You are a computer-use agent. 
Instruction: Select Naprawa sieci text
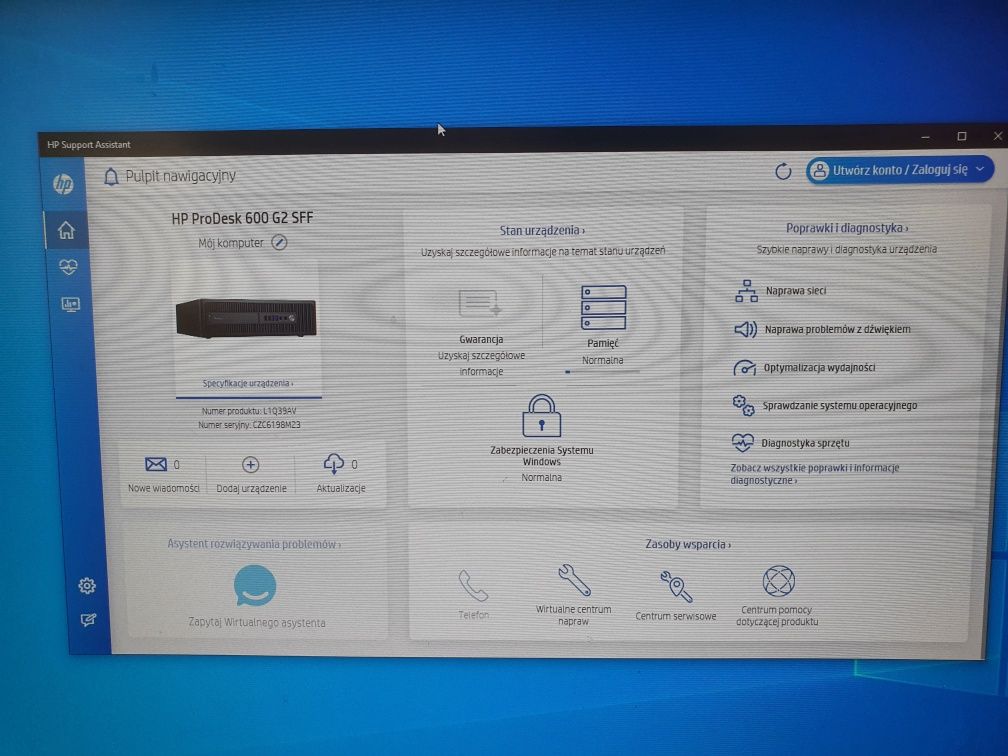click(796, 291)
